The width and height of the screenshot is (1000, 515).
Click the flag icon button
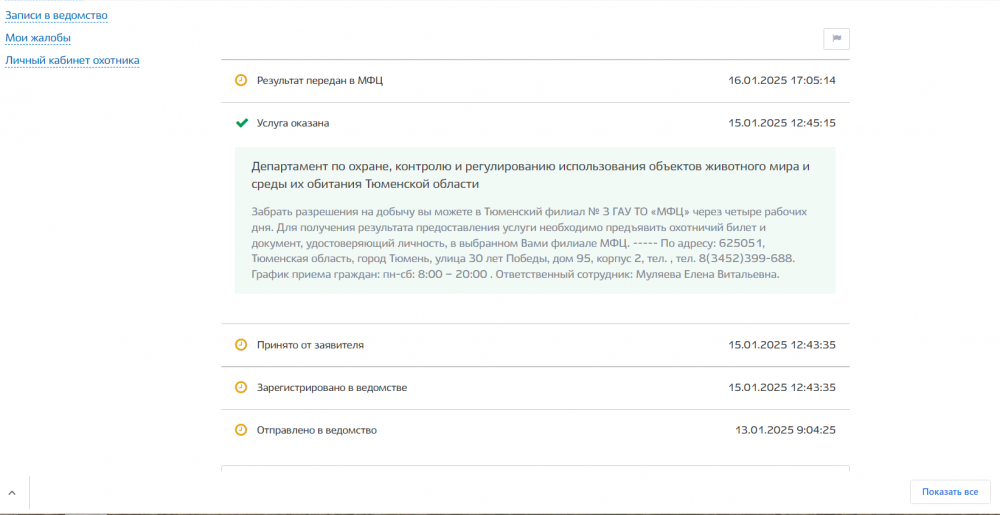(836, 39)
